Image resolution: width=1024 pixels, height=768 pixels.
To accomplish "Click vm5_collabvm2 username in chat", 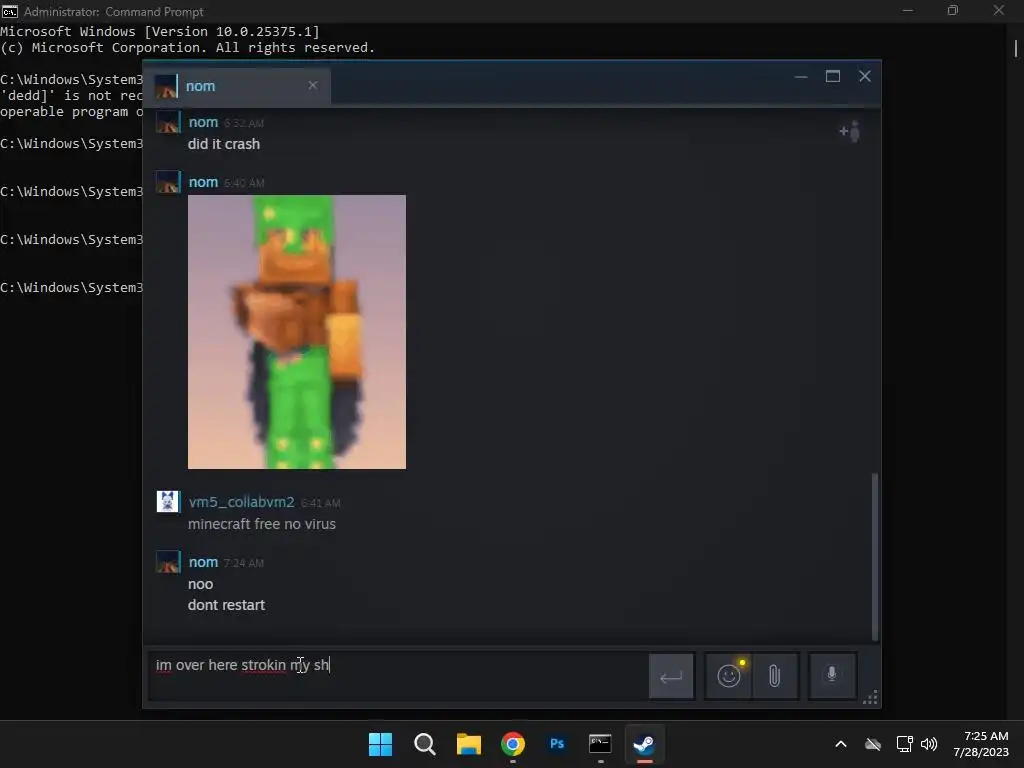I will coord(242,502).
